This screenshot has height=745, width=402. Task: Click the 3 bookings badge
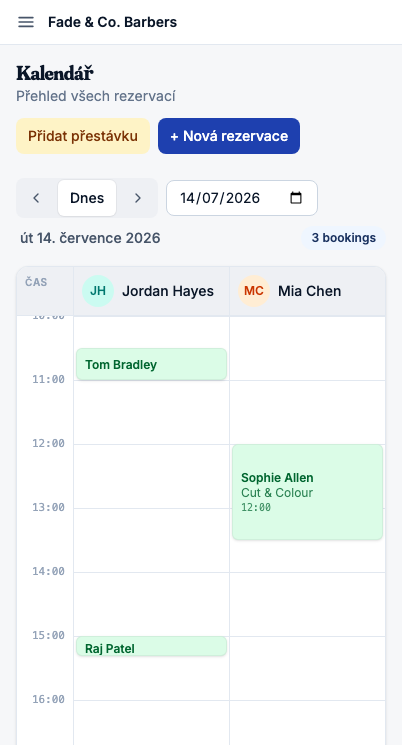(344, 238)
